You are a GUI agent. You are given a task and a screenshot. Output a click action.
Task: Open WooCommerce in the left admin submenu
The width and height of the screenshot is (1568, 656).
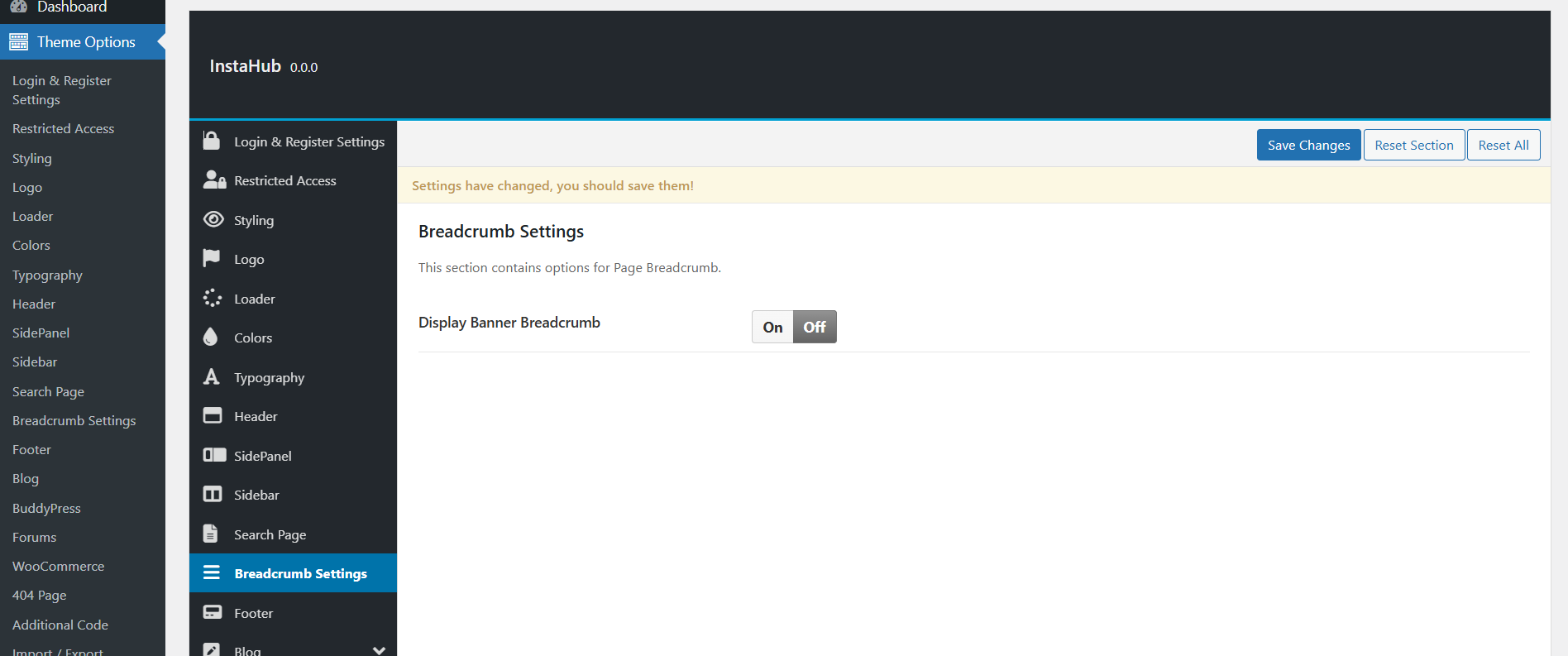[x=58, y=566]
